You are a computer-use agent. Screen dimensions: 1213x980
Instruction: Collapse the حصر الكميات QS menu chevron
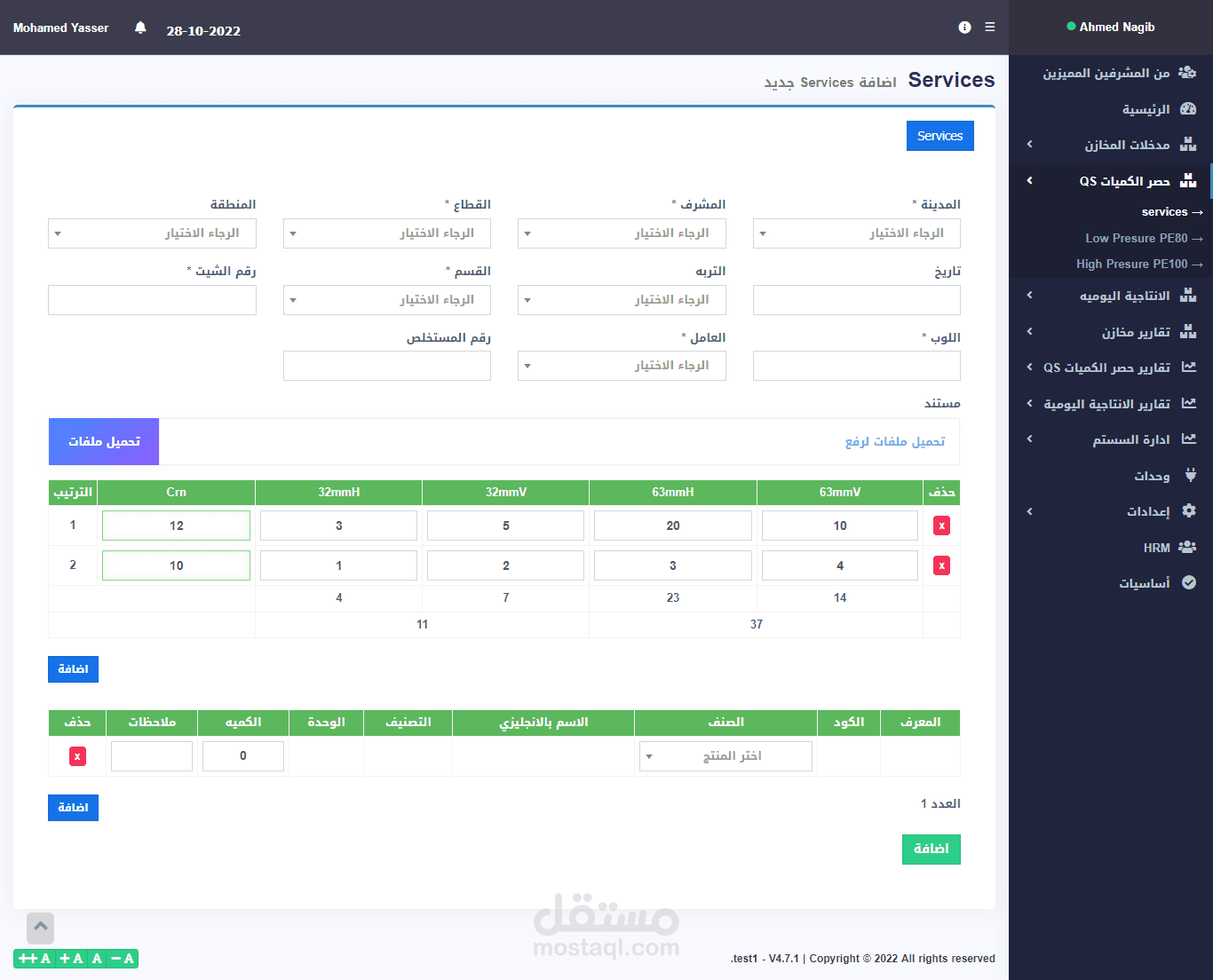pos(1029,181)
